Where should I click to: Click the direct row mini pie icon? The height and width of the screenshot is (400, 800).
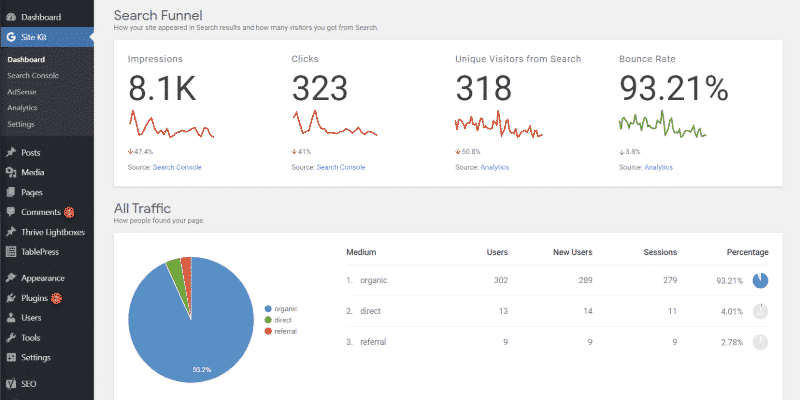(x=760, y=311)
